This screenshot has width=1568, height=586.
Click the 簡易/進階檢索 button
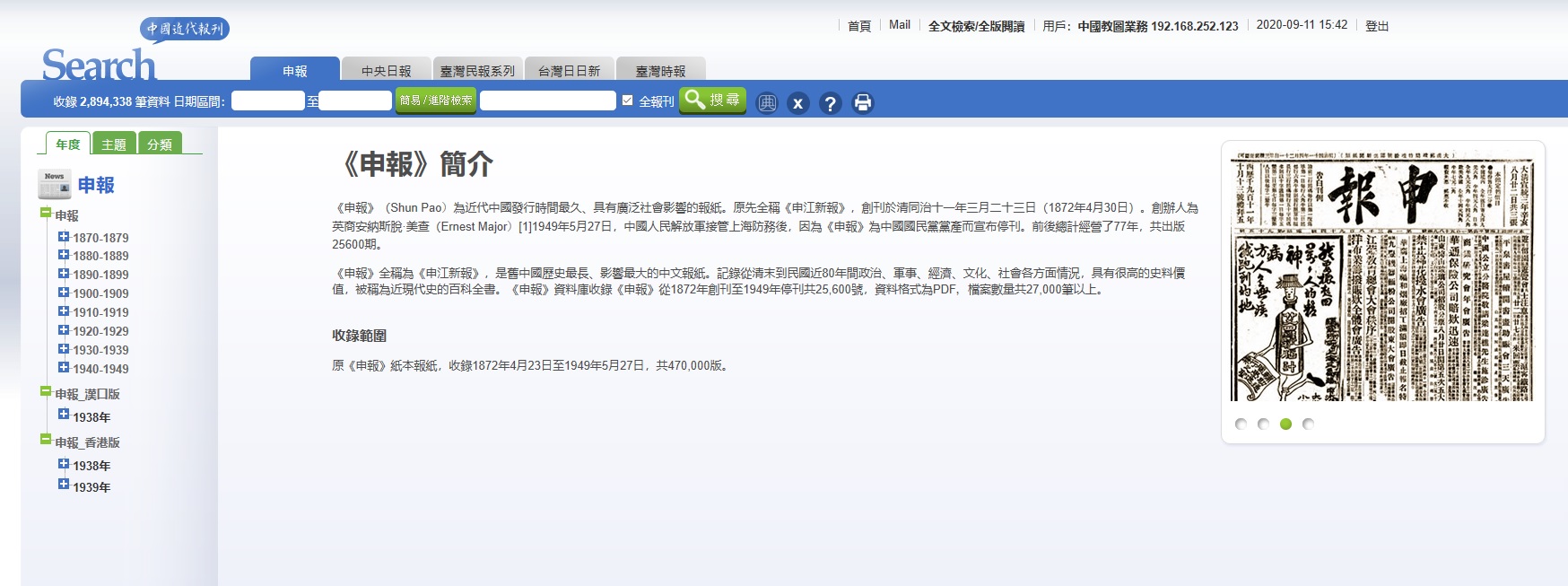pyautogui.click(x=436, y=101)
